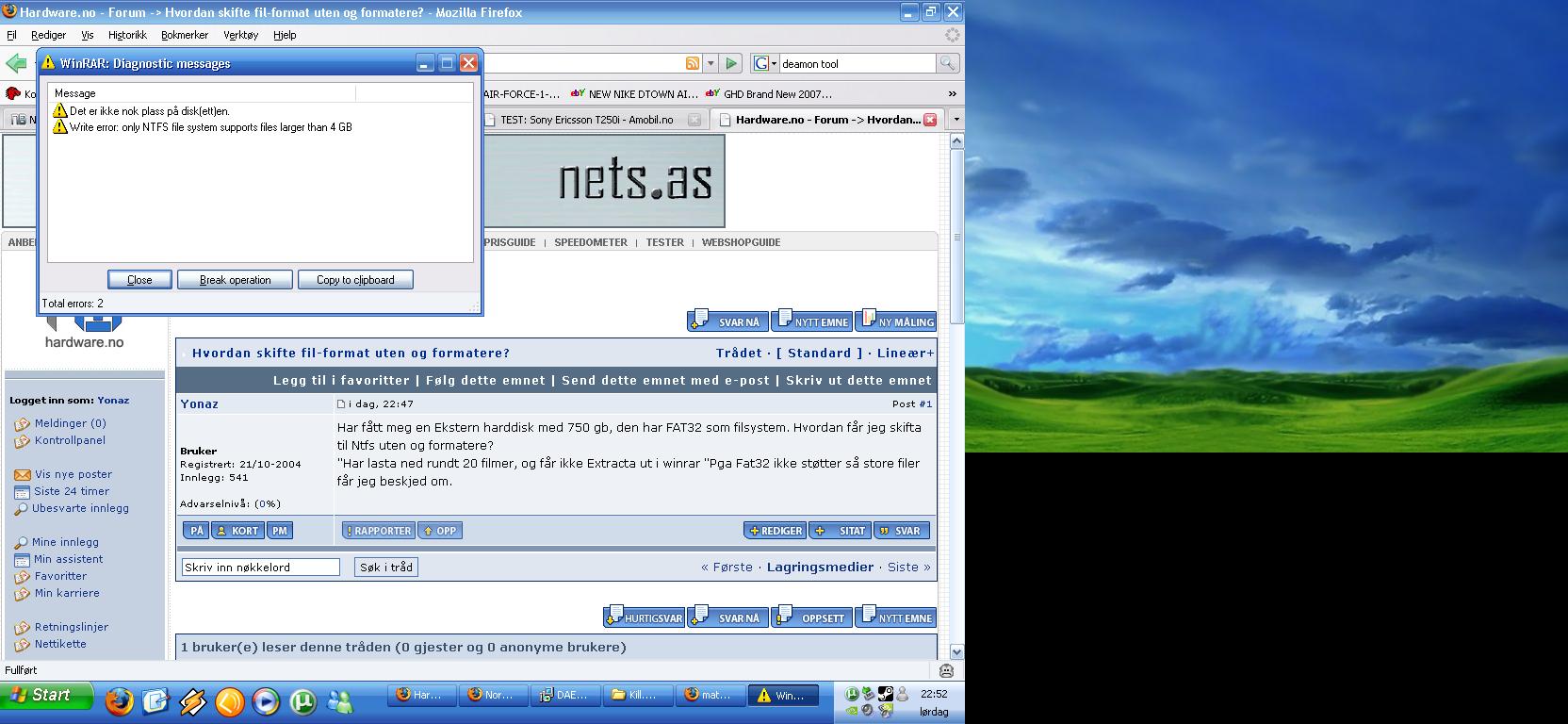Viewport: 1568px width, 724px height.
Task: Click the HURTIGSVAR quick reply button
Action: (x=644, y=617)
